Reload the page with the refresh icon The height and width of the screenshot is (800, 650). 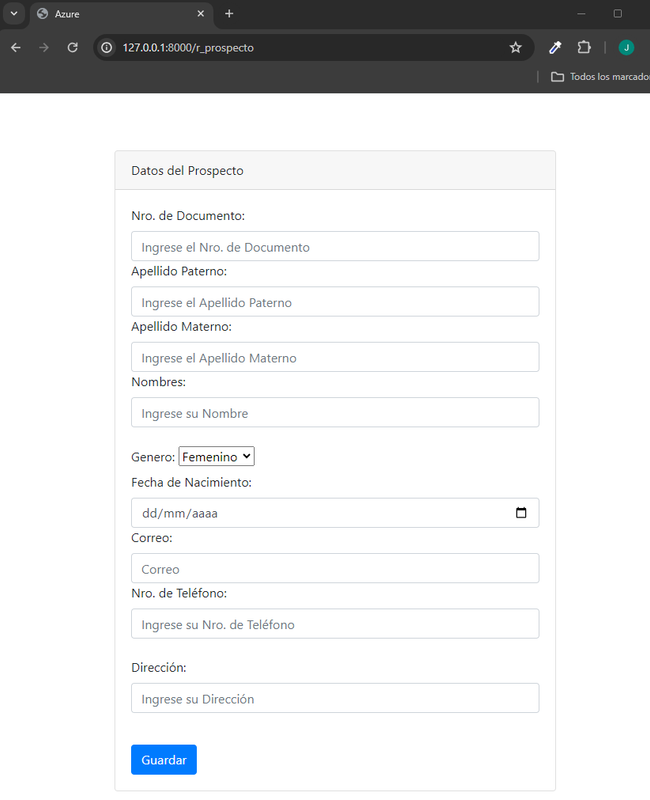[x=72, y=47]
